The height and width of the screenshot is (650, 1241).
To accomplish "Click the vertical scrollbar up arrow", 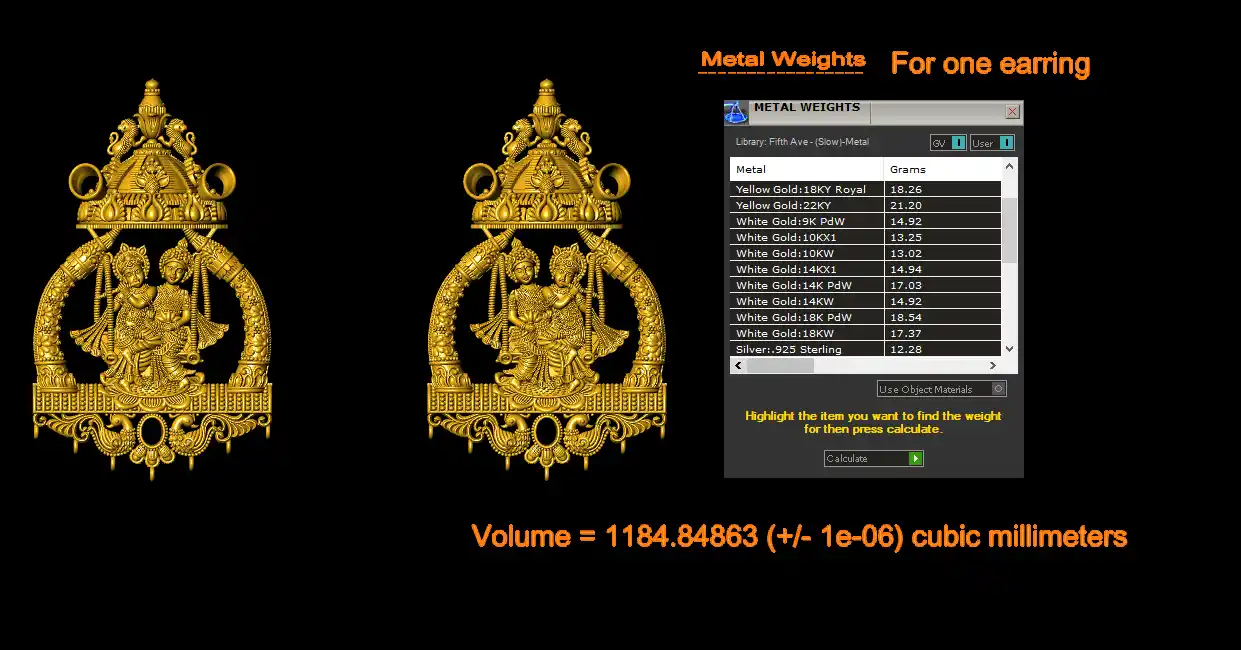I will click(x=1009, y=167).
